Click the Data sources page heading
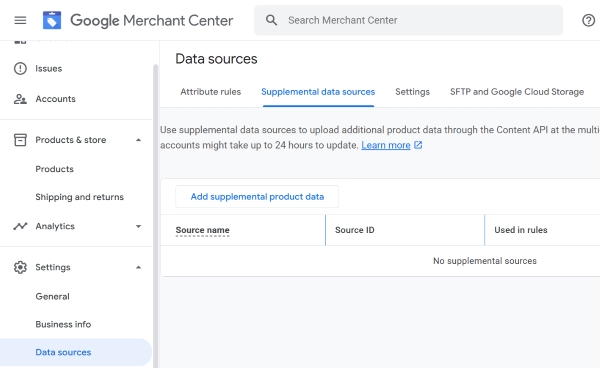Viewport: 600px width, 368px height. 216,59
